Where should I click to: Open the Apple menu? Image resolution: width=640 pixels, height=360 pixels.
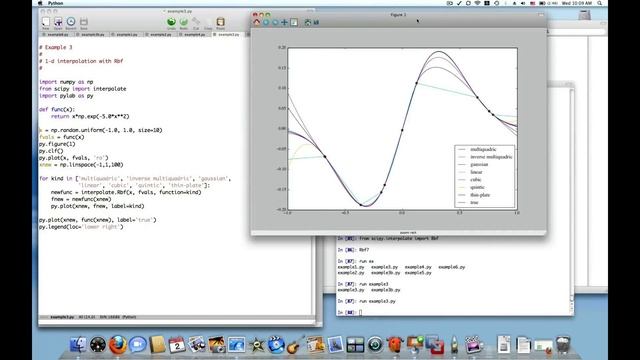coord(40,3)
